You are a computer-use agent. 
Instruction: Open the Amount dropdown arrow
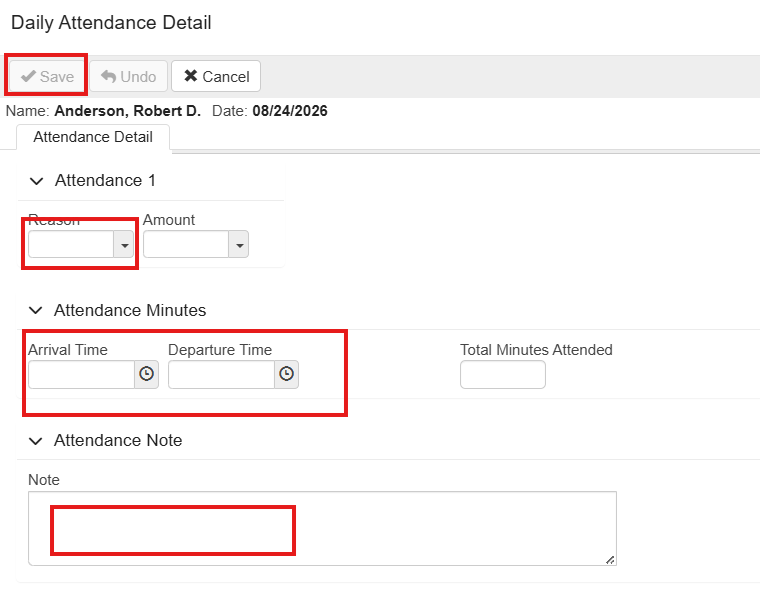click(x=239, y=244)
